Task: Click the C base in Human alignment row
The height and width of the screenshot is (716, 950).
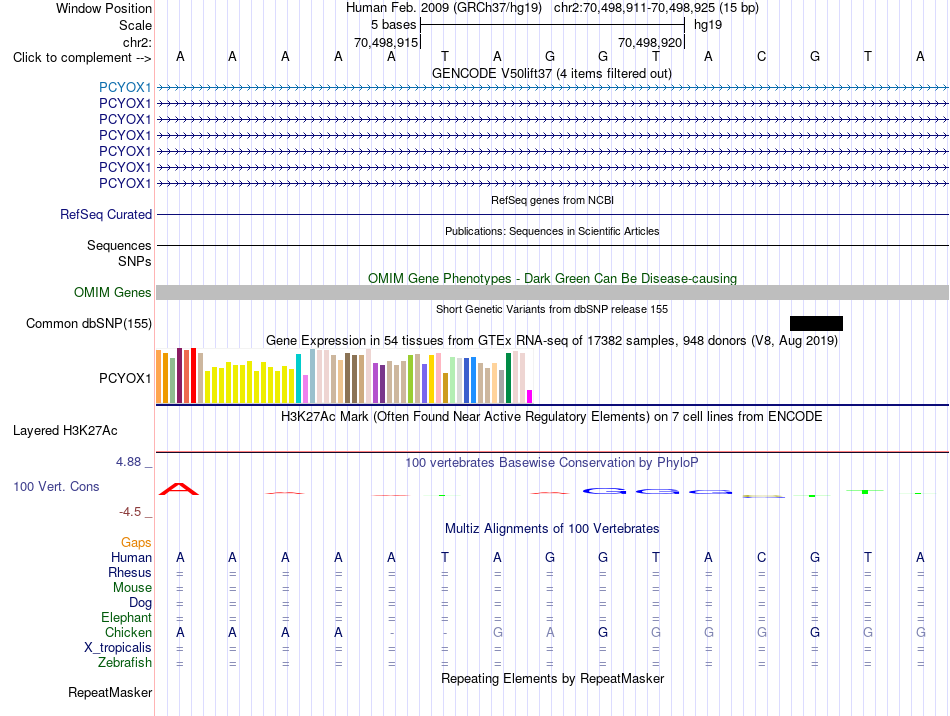Action: click(x=762, y=557)
